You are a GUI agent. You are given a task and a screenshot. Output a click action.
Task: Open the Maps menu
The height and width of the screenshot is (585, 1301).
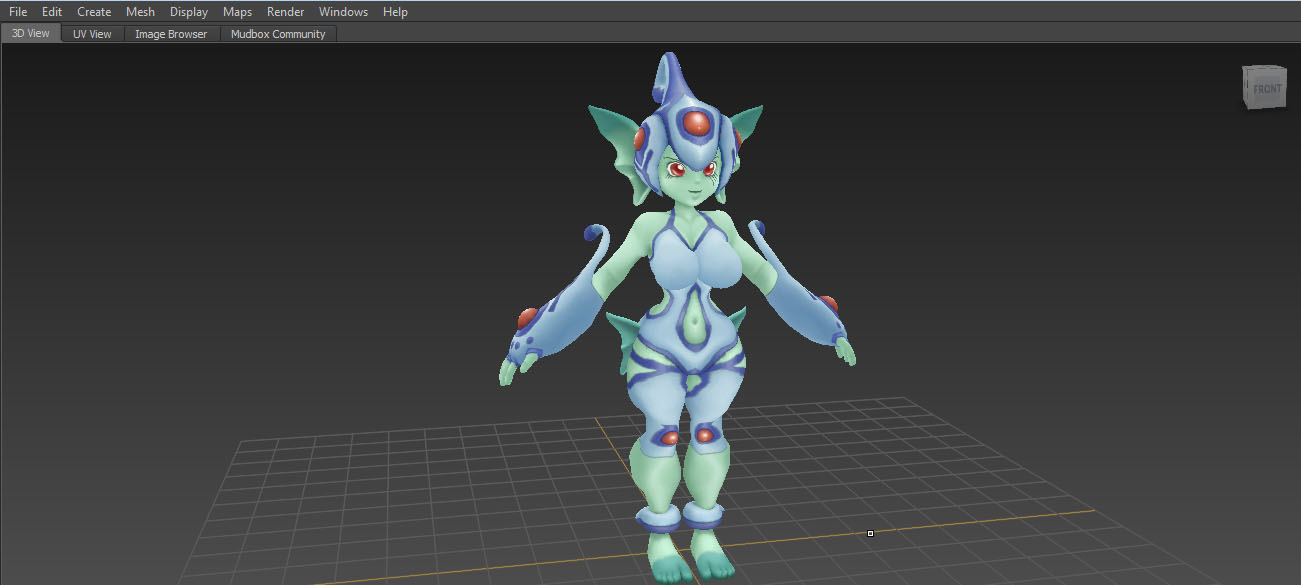click(237, 12)
